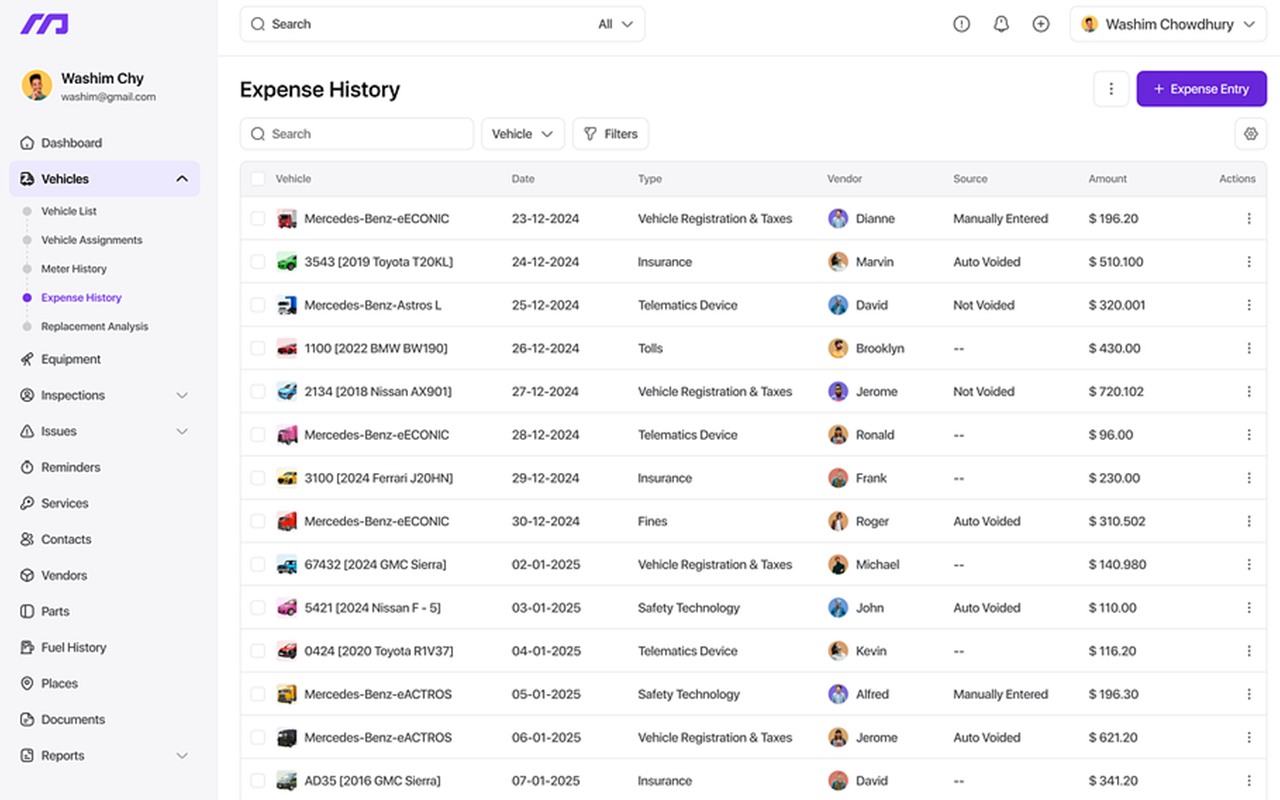This screenshot has height=800, width=1280.
Task: Click the alert info icon in top bar
Action: click(961, 24)
